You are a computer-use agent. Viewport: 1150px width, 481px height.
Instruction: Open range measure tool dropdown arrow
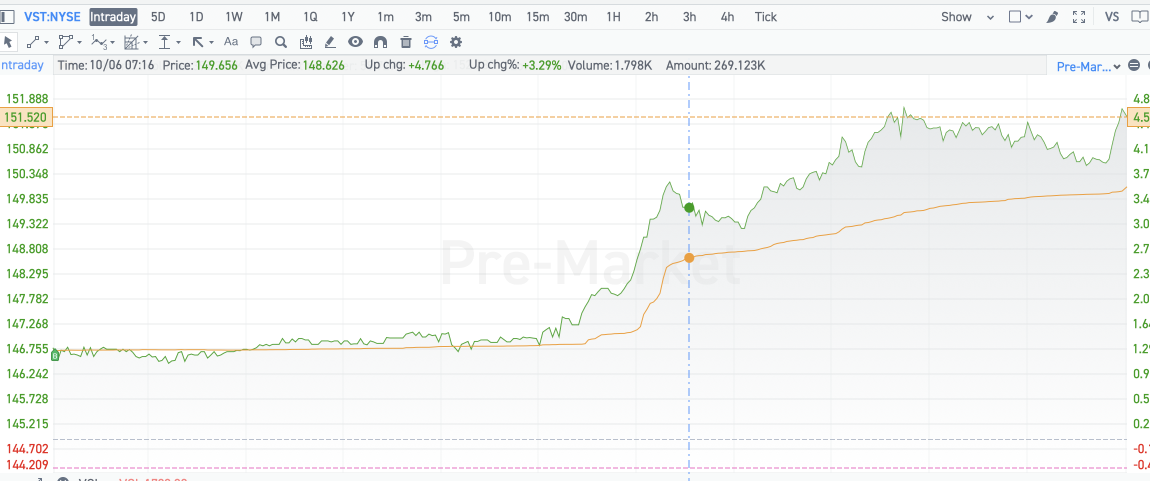178,43
